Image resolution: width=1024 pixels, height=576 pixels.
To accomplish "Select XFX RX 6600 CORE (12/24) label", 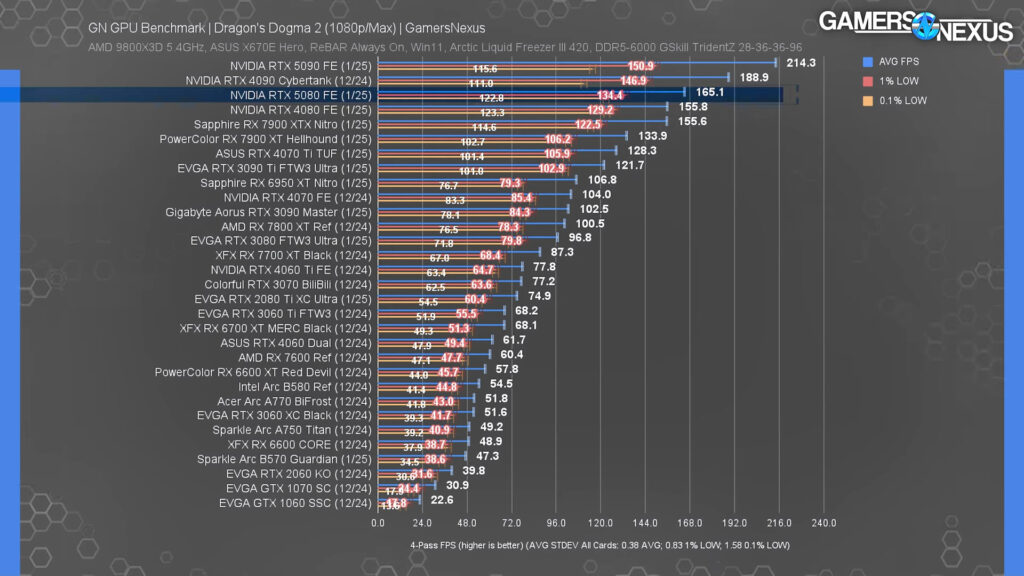I will coord(299,445).
